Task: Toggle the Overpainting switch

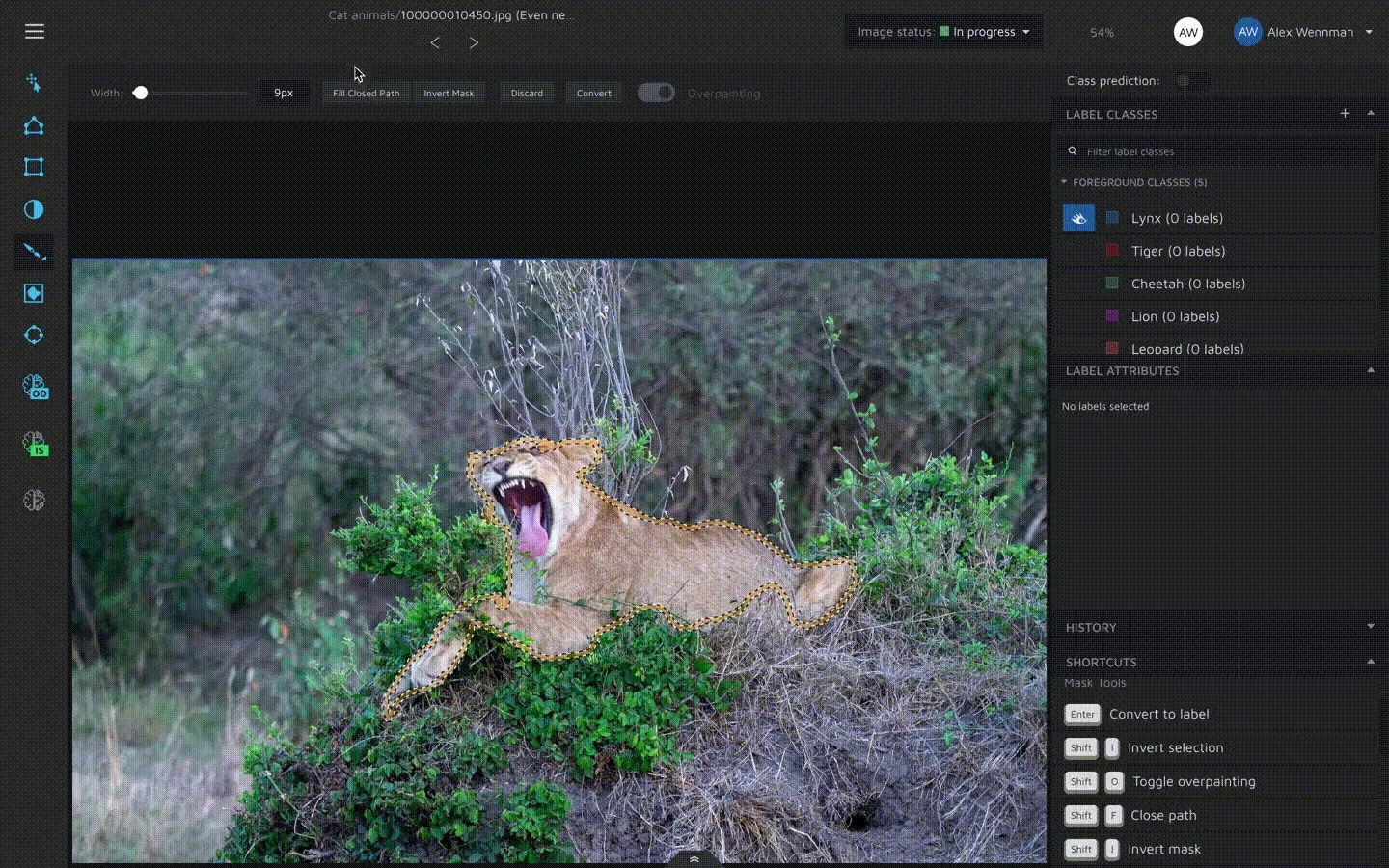Action: click(x=656, y=93)
